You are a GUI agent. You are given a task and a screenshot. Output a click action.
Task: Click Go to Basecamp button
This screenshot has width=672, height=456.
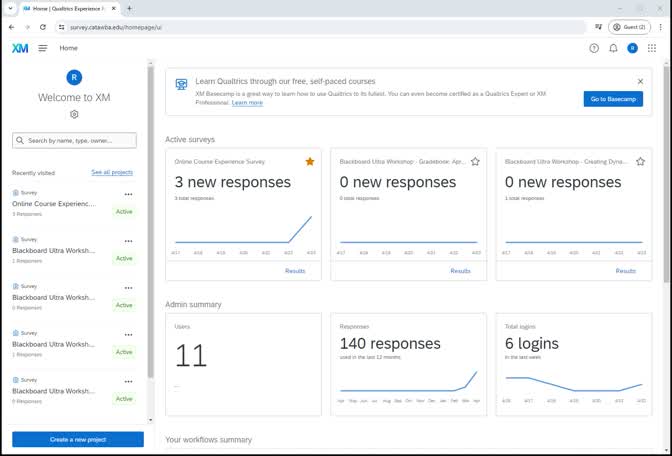(613, 99)
